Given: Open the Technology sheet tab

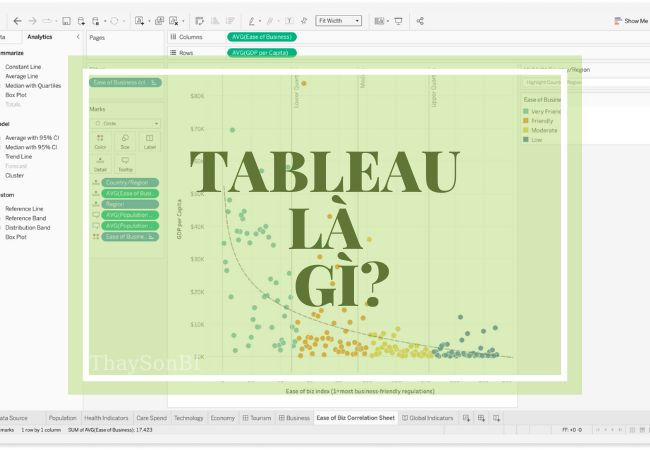Looking at the screenshot, I should (189, 418).
